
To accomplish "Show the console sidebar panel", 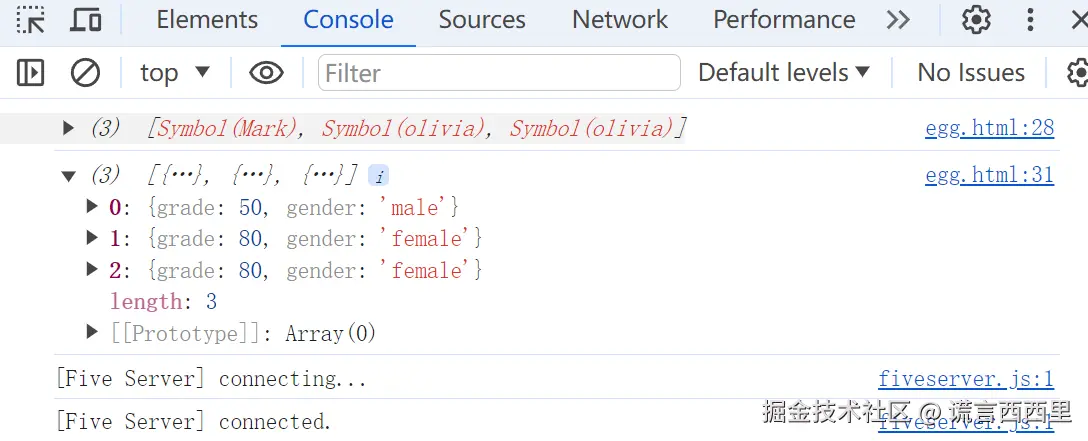I will [31, 72].
